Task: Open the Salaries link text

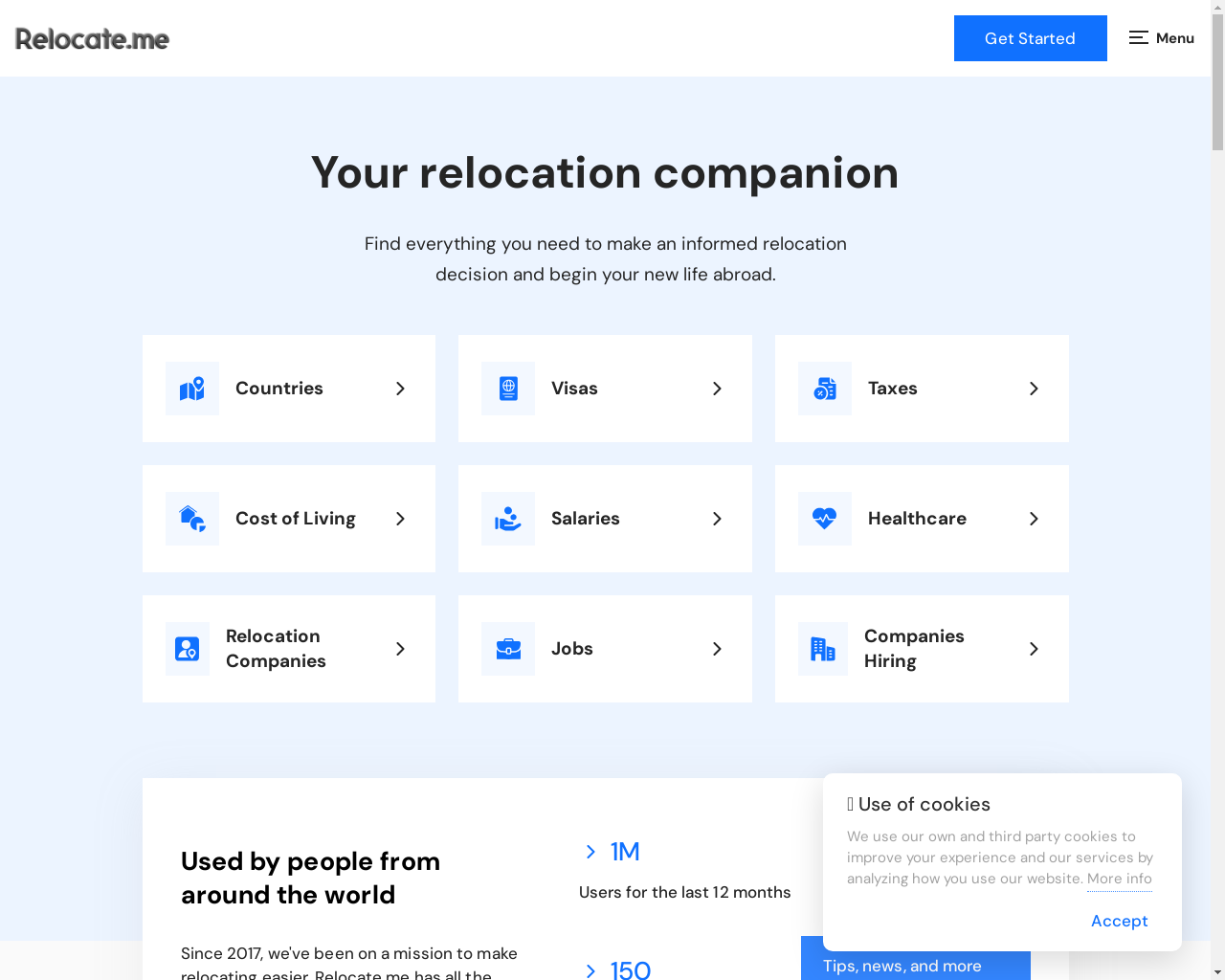Action: pyautogui.click(x=586, y=519)
